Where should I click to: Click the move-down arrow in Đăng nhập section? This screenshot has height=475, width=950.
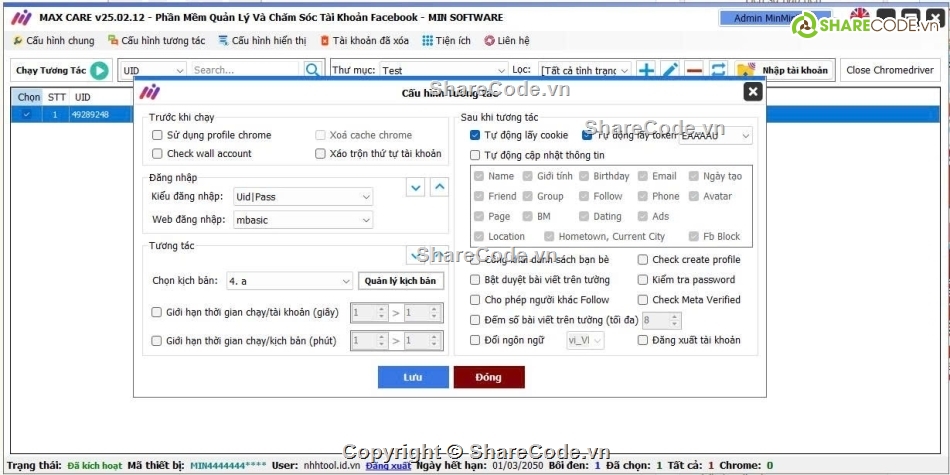coord(416,187)
